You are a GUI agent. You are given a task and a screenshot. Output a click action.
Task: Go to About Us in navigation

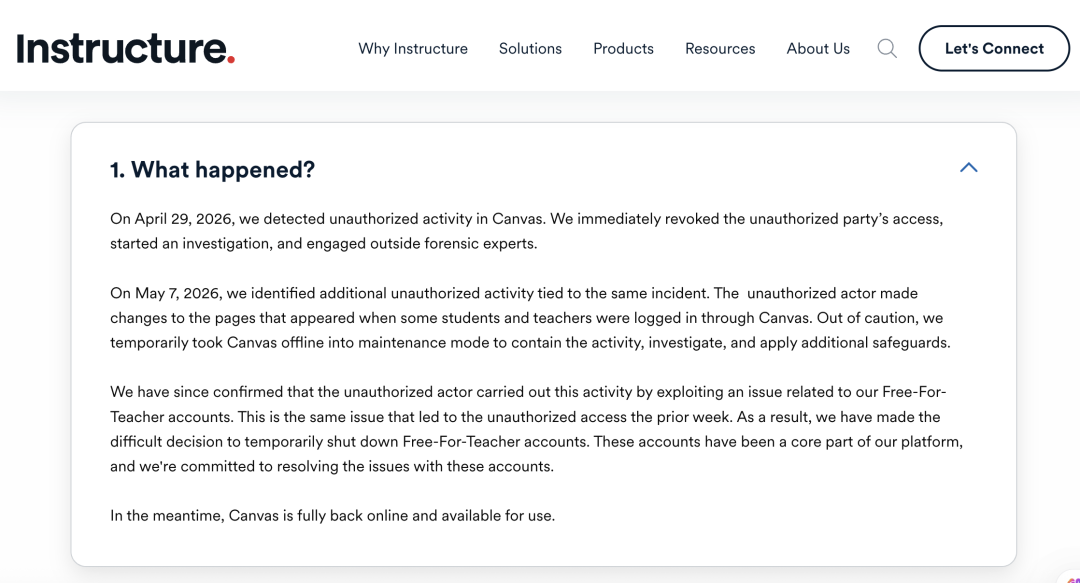point(818,48)
